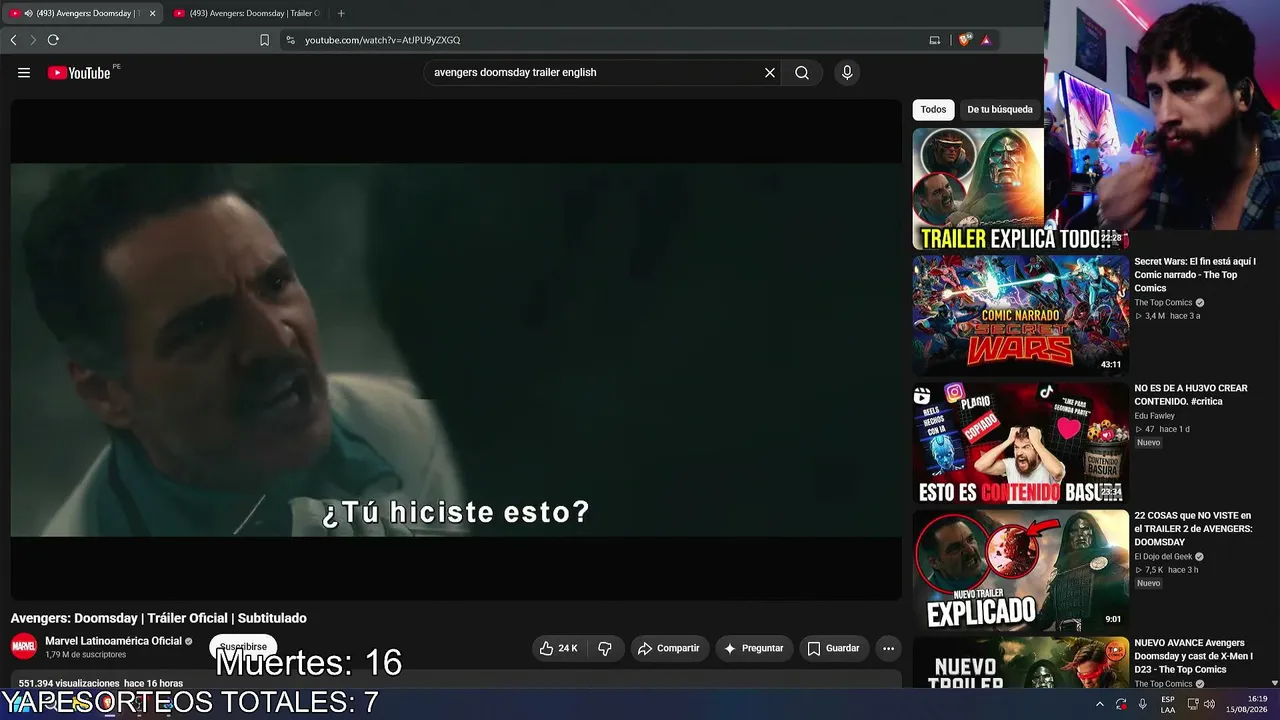Image resolution: width=1280 pixels, height=720 pixels.
Task: Bookmark this page from the address bar
Action: pos(264,40)
